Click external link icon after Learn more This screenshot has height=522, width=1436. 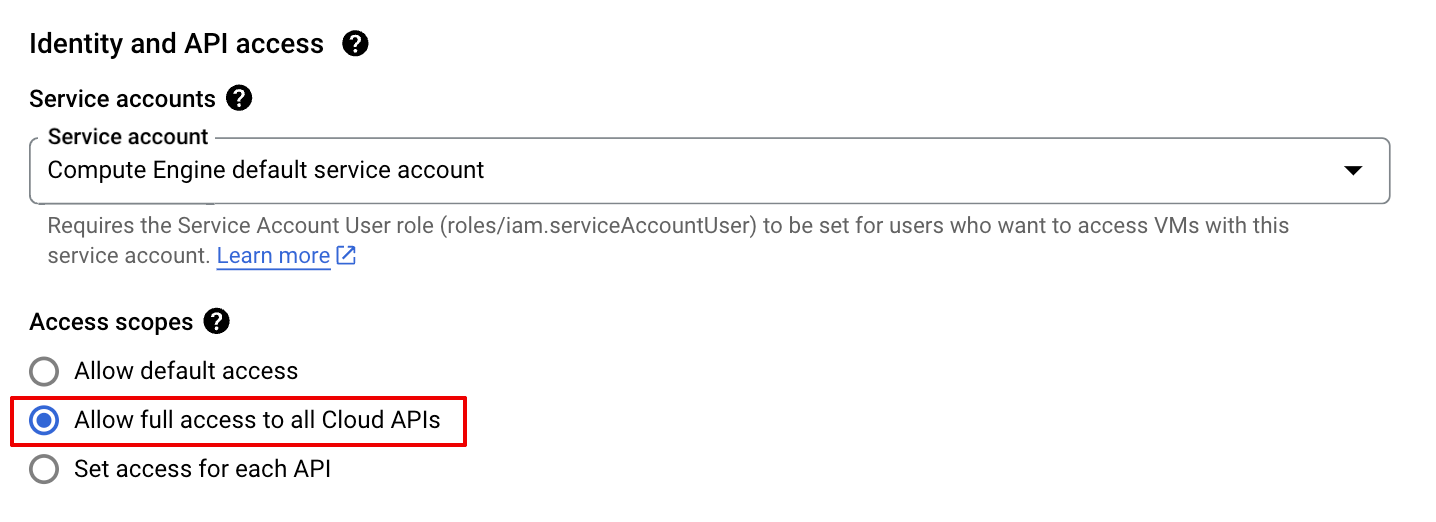(x=346, y=256)
